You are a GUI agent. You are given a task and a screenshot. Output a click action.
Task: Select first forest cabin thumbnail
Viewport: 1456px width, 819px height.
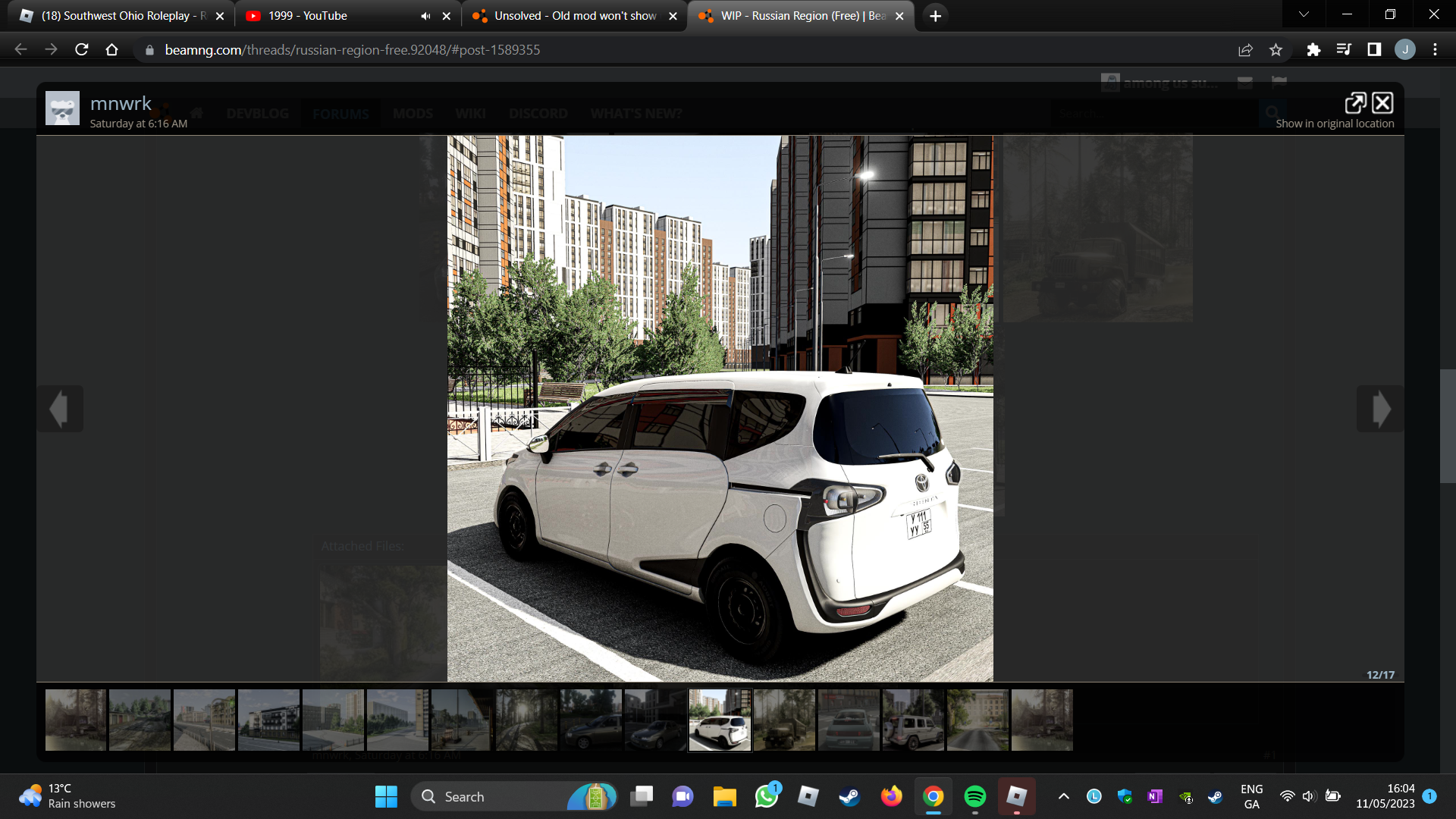76,720
